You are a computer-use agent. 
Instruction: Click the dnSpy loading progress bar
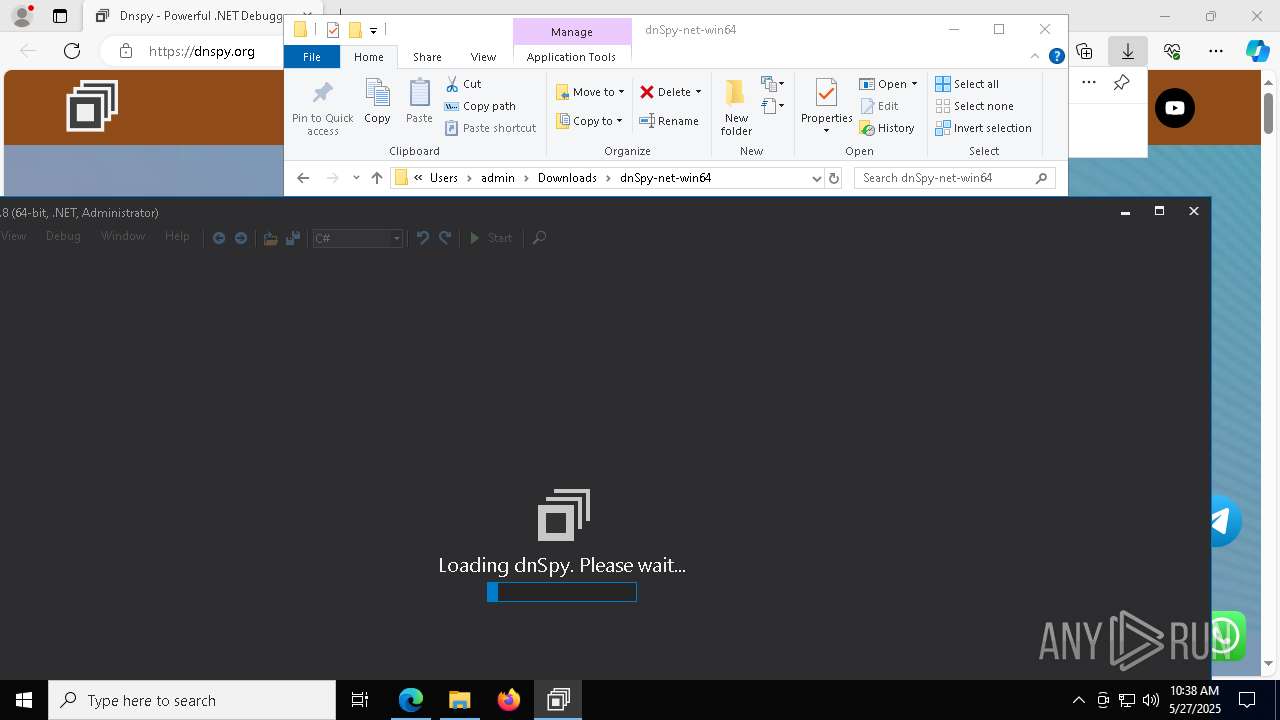tap(562, 592)
